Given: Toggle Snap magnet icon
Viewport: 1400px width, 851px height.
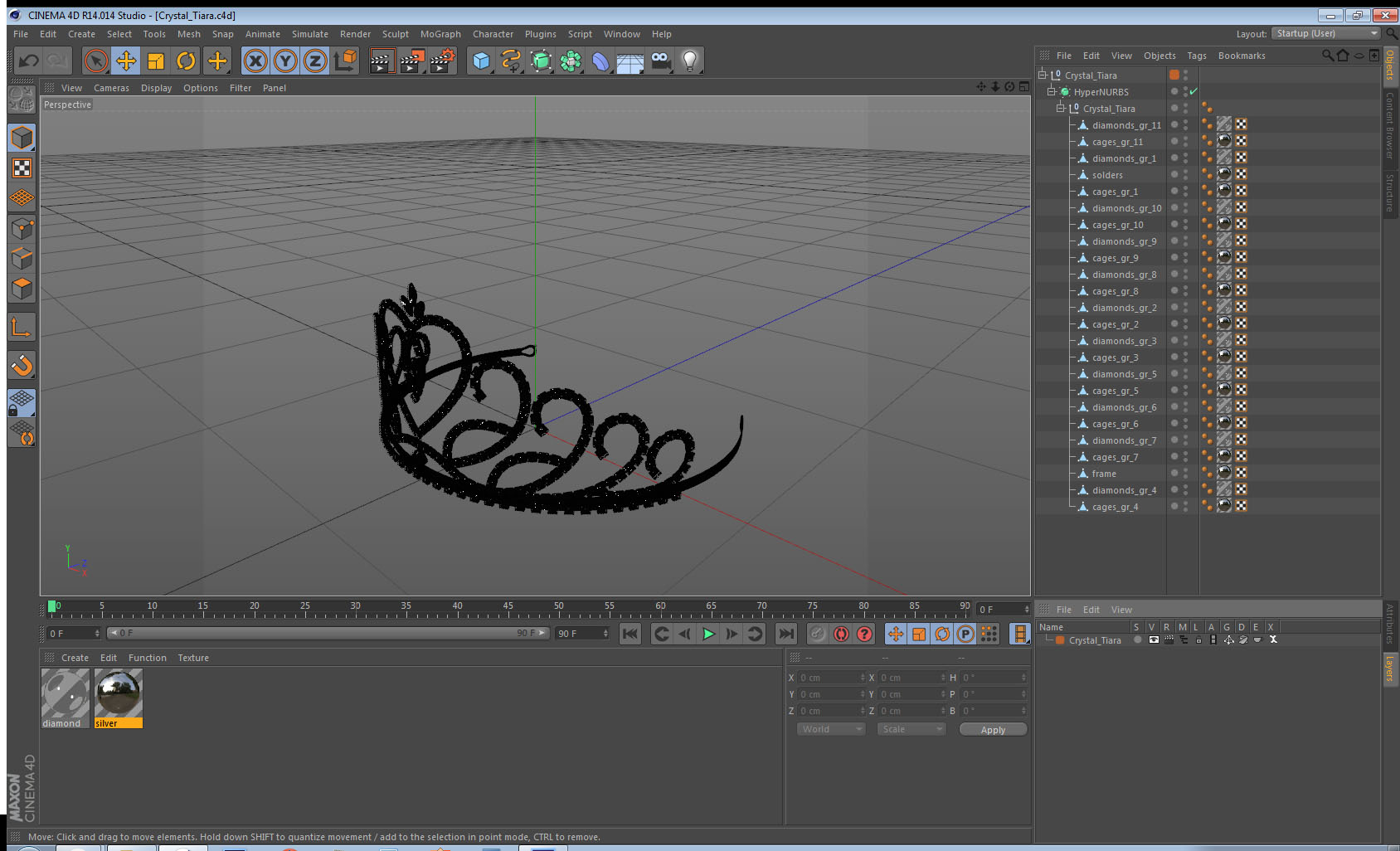Looking at the screenshot, I should tap(22, 365).
